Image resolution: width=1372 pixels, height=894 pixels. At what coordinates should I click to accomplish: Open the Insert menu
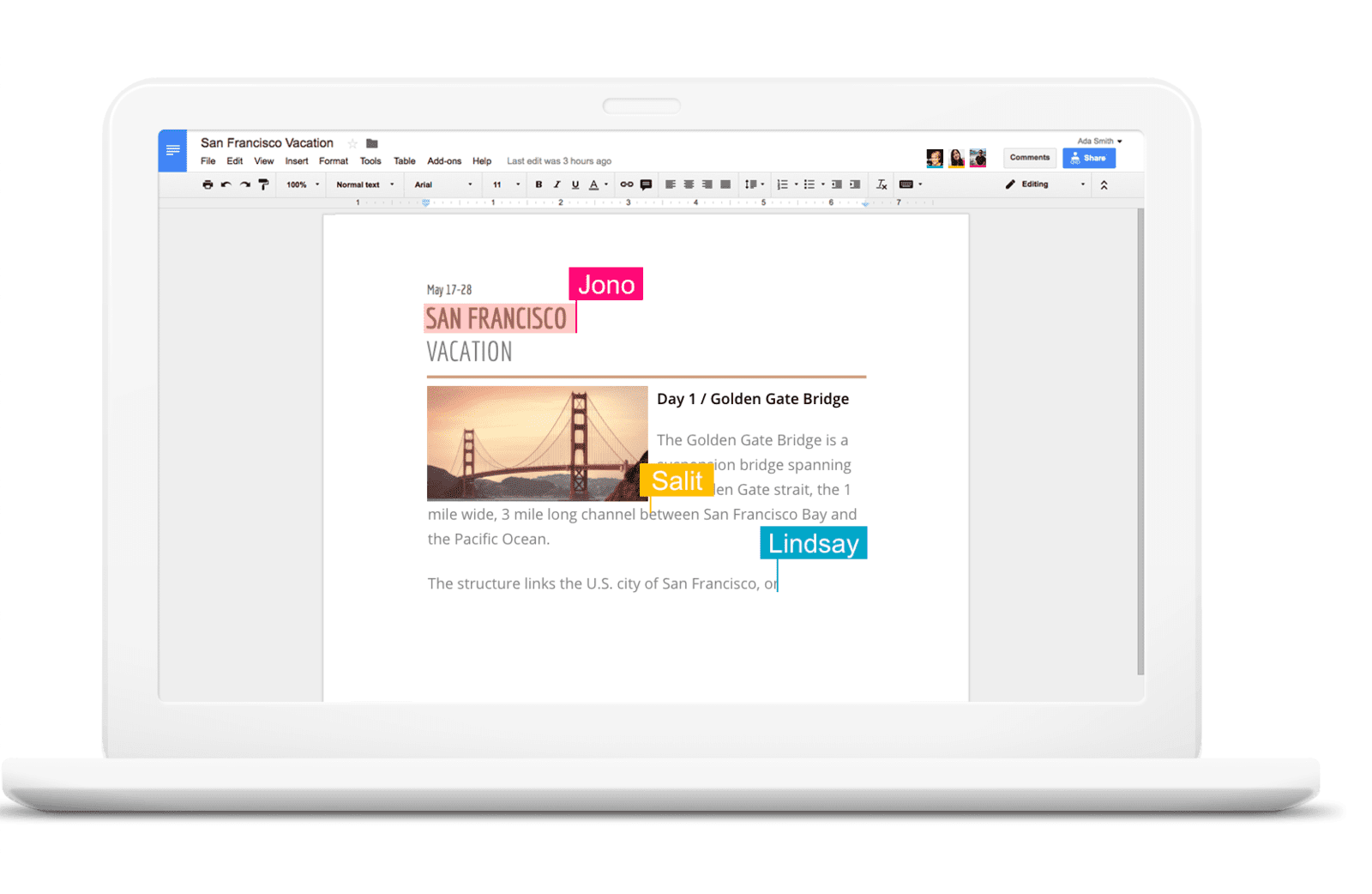point(296,161)
